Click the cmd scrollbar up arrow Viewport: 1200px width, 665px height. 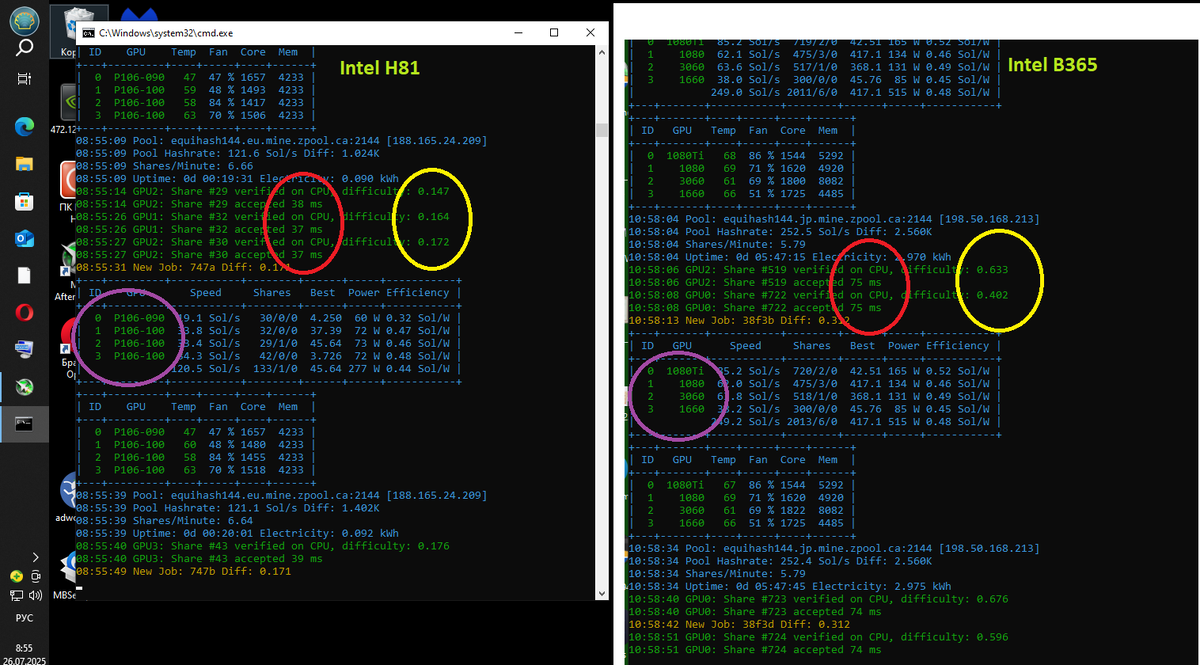point(601,51)
